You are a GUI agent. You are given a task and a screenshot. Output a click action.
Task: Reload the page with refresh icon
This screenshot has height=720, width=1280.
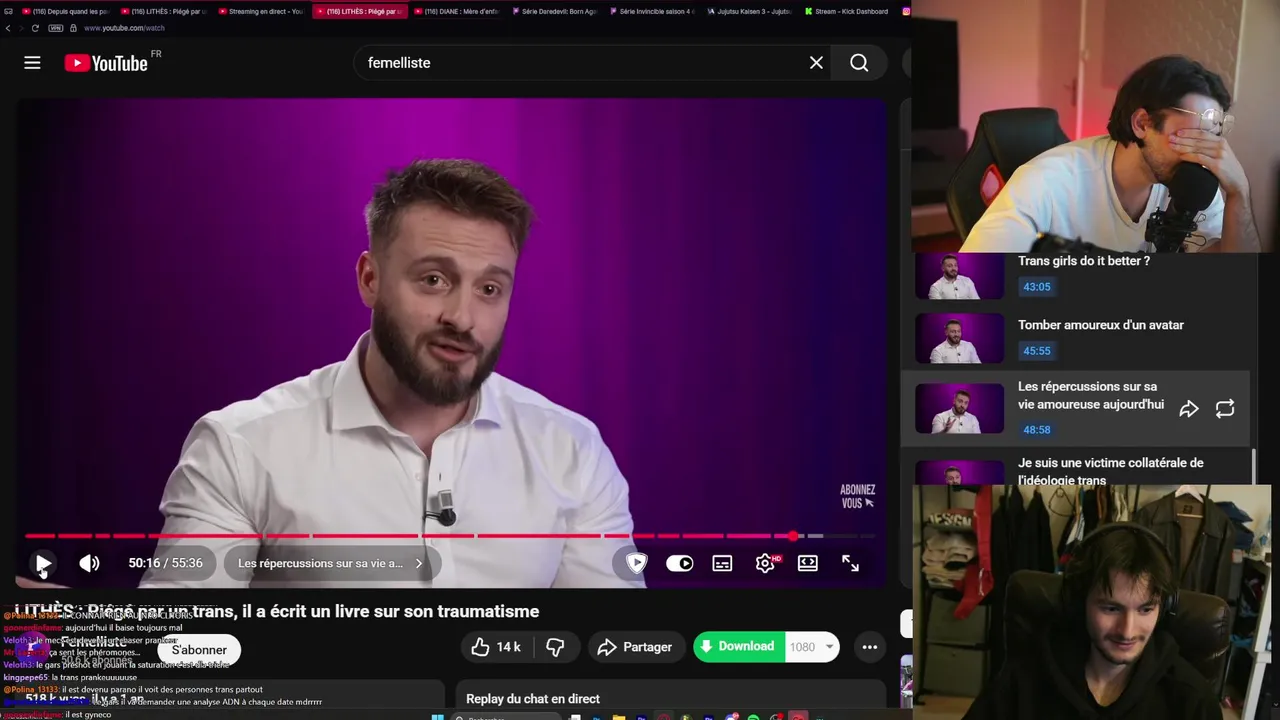[35, 28]
